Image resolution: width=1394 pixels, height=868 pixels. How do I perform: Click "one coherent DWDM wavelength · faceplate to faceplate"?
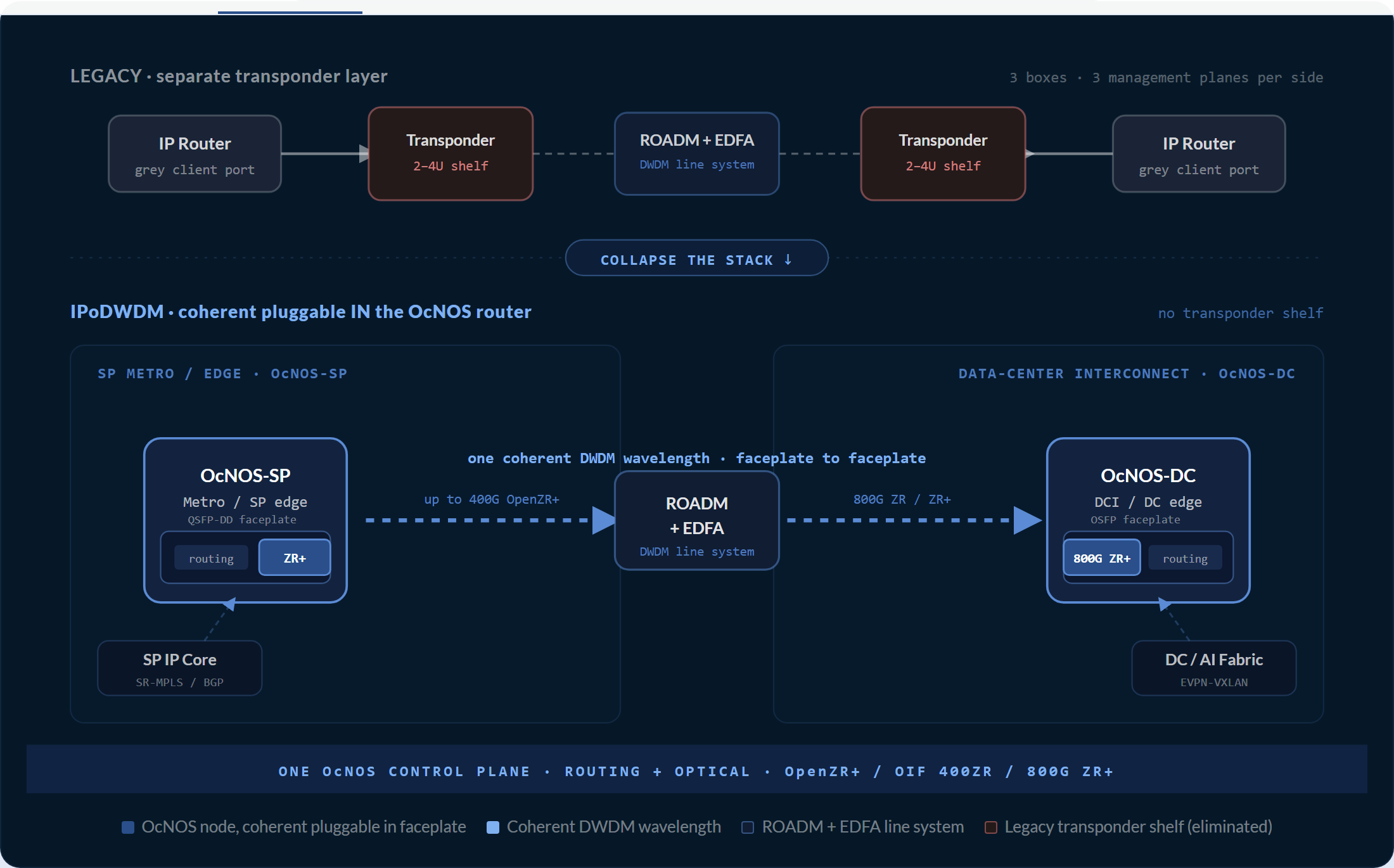coord(696,458)
